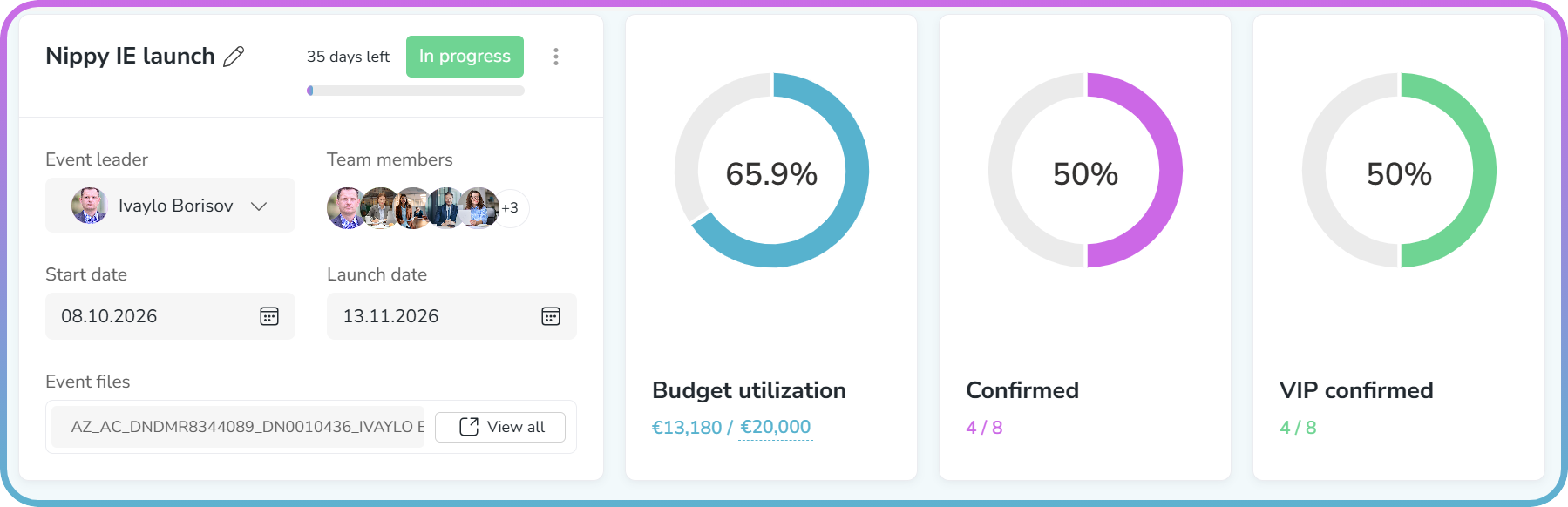Viewport: 1568px width, 507px height.
Task: Open the Launch date calendar picker icon
Action: pos(551,316)
